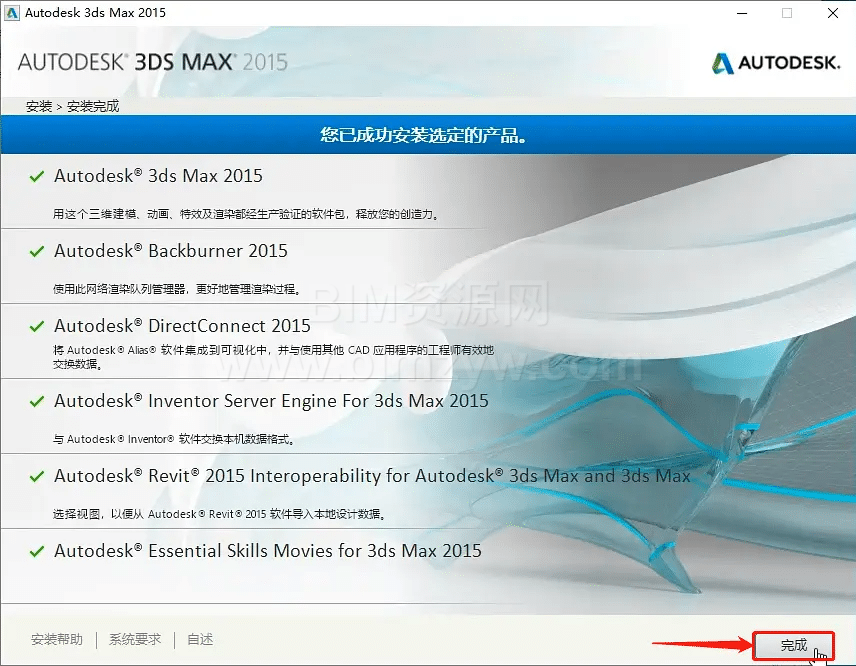The image size is (856, 666).
Task: Click the window title Autodesk 3ds Max 2015
Action: pos(96,13)
